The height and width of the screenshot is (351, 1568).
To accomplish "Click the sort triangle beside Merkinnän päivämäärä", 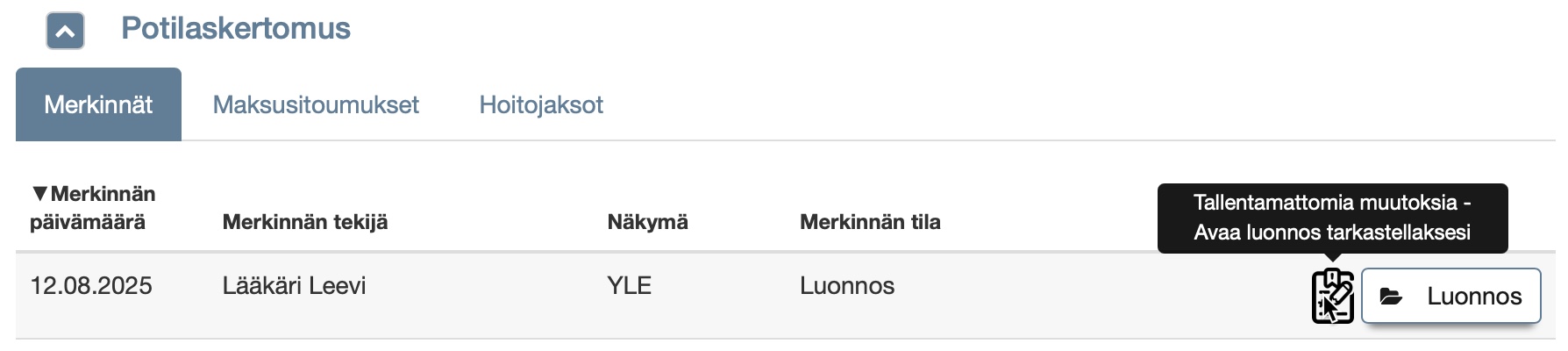I will click(x=39, y=193).
